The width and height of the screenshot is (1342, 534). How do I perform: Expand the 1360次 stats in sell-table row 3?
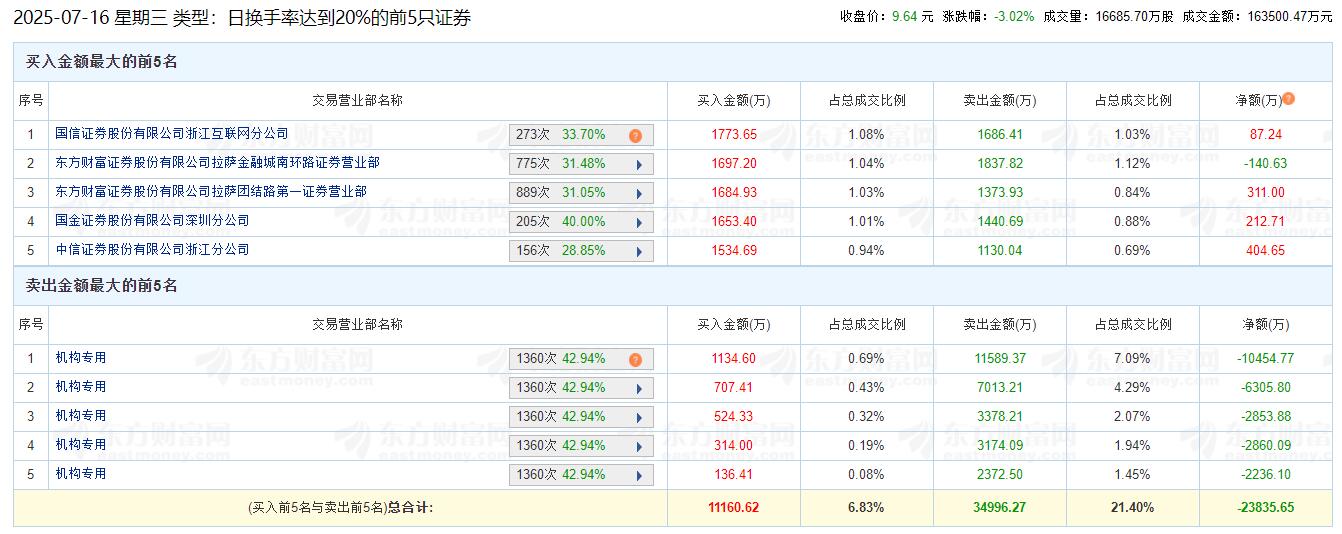click(638, 418)
